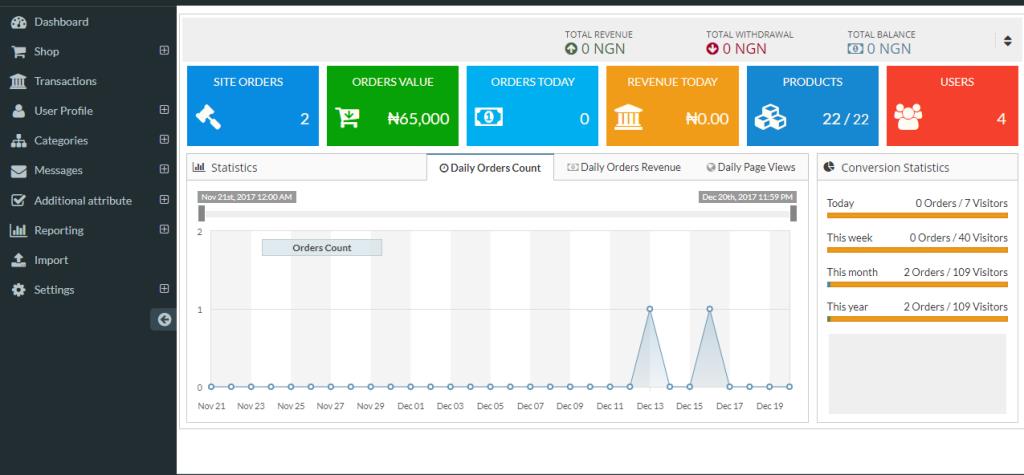Viewport: 1024px width, 475px height.
Task: Expand the Categories submenu
Action: [164, 140]
